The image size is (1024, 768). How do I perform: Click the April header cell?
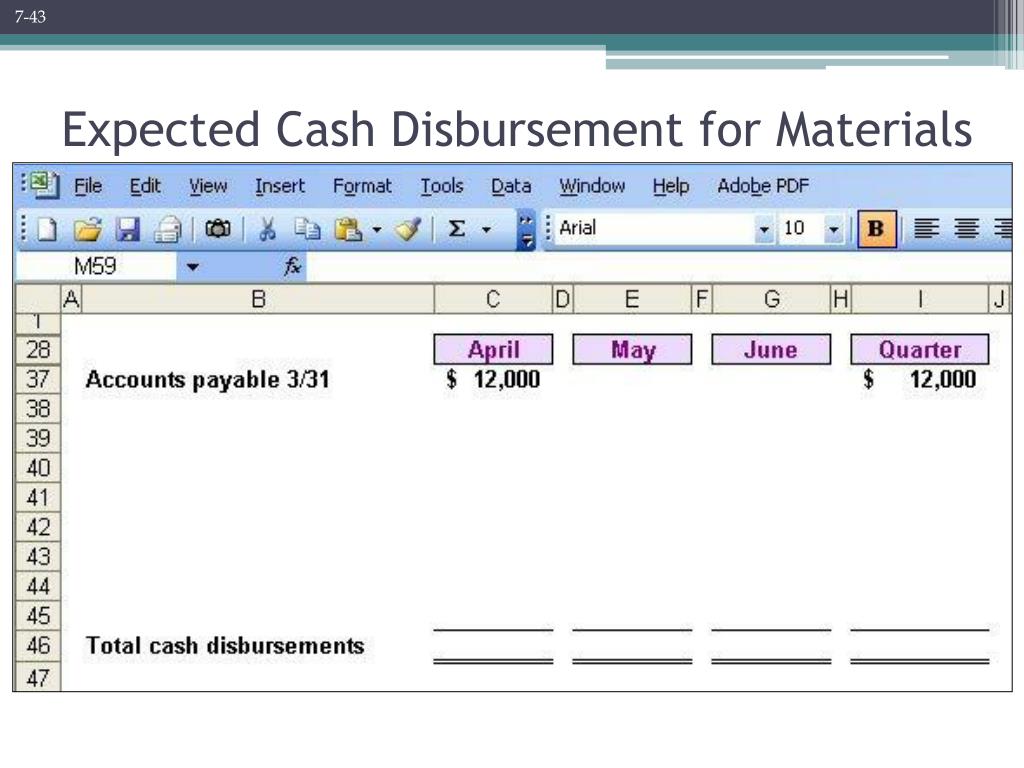tap(493, 349)
